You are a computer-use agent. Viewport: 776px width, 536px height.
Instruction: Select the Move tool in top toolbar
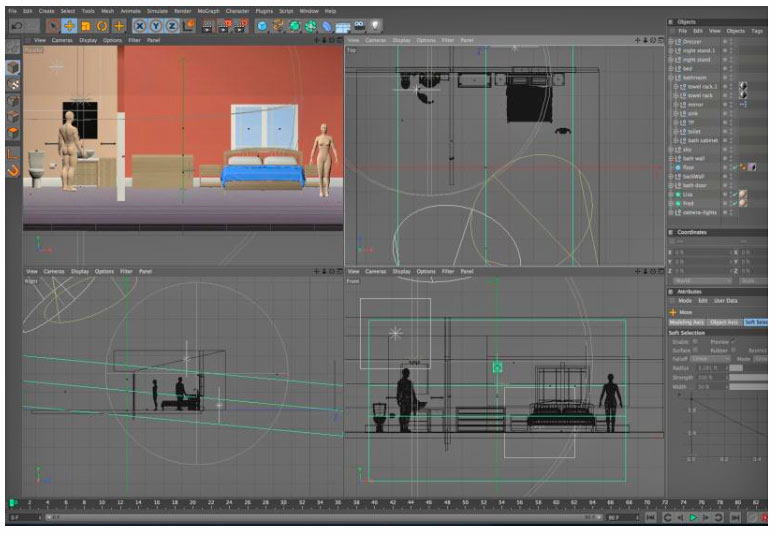pos(69,25)
